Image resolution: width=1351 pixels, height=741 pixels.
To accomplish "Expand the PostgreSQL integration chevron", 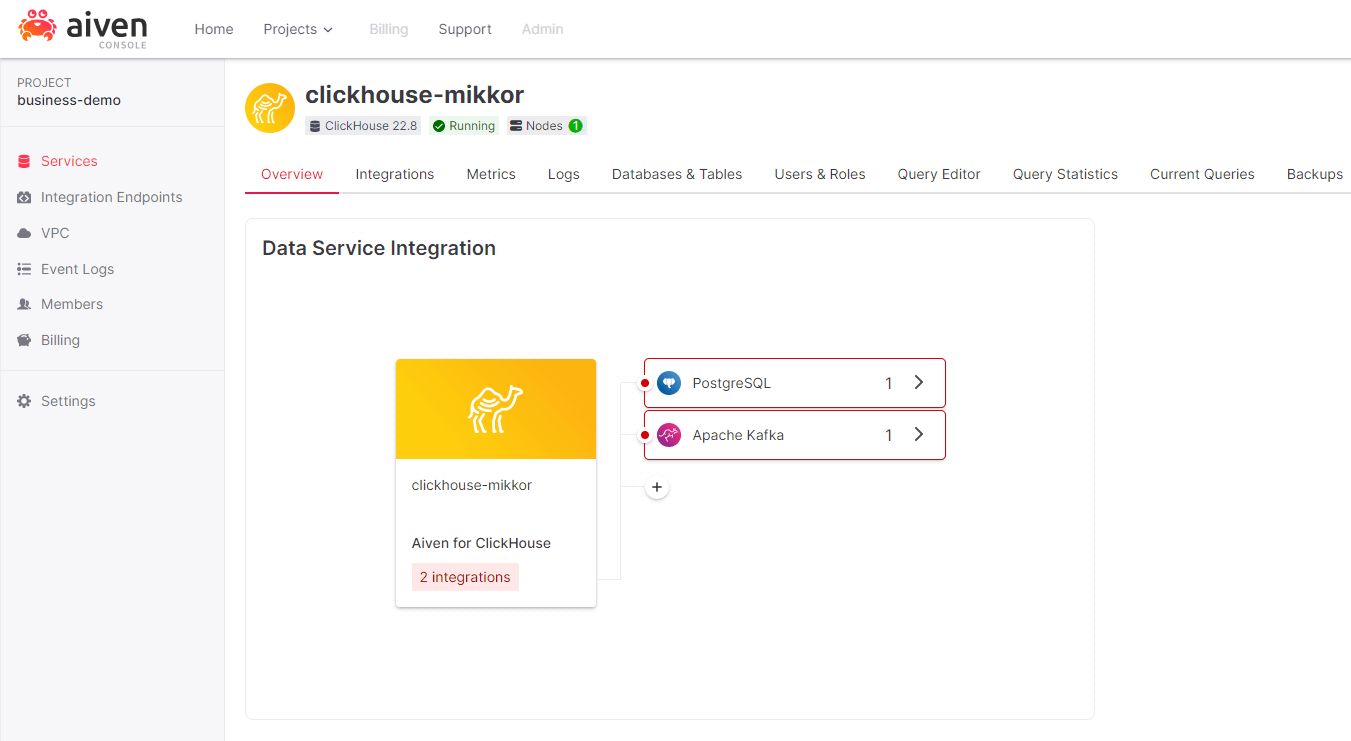I will pos(919,382).
